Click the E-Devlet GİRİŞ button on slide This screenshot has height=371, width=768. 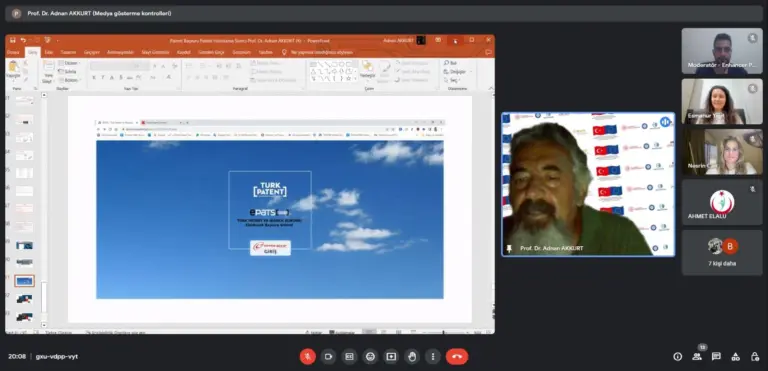270,248
